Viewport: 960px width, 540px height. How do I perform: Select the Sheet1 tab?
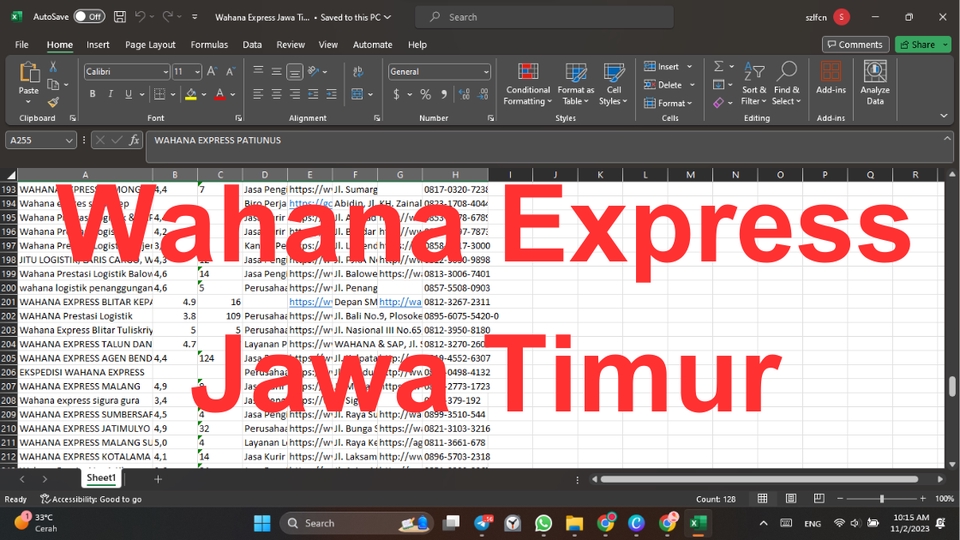[101, 478]
